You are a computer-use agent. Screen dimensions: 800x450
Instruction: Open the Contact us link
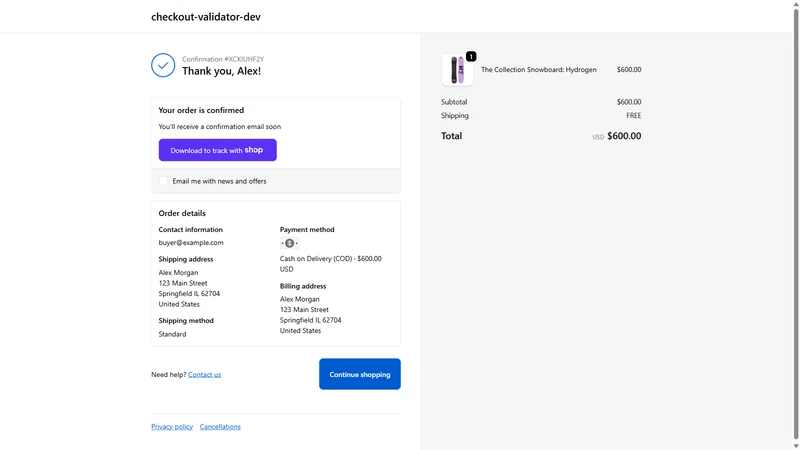pos(205,374)
